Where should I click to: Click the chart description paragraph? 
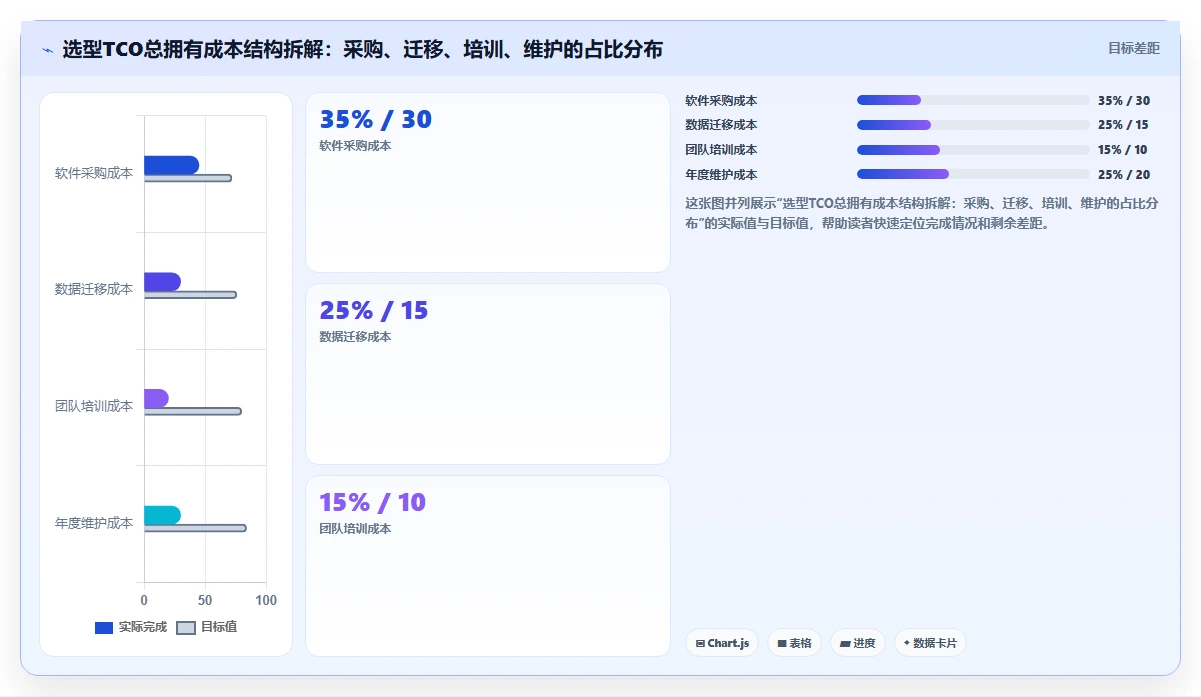pos(922,213)
